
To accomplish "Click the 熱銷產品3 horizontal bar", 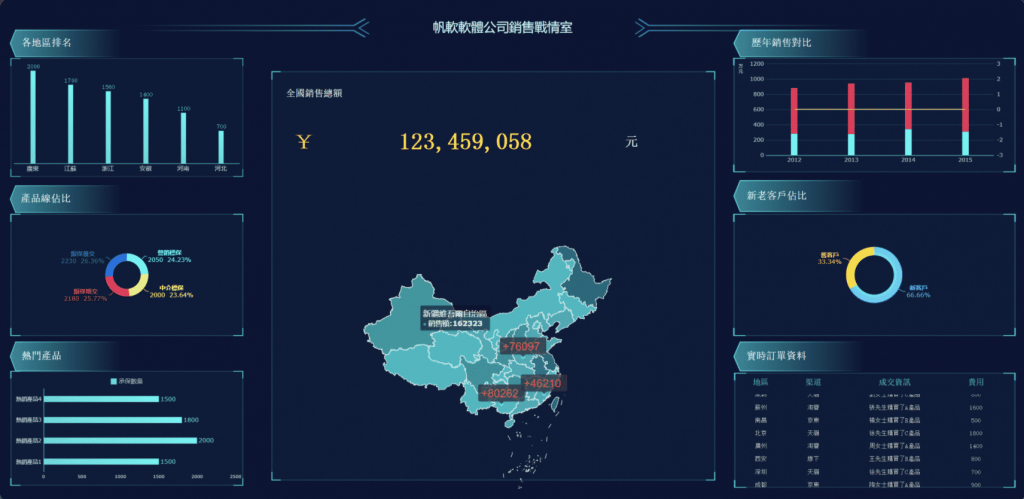I will [x=112, y=420].
